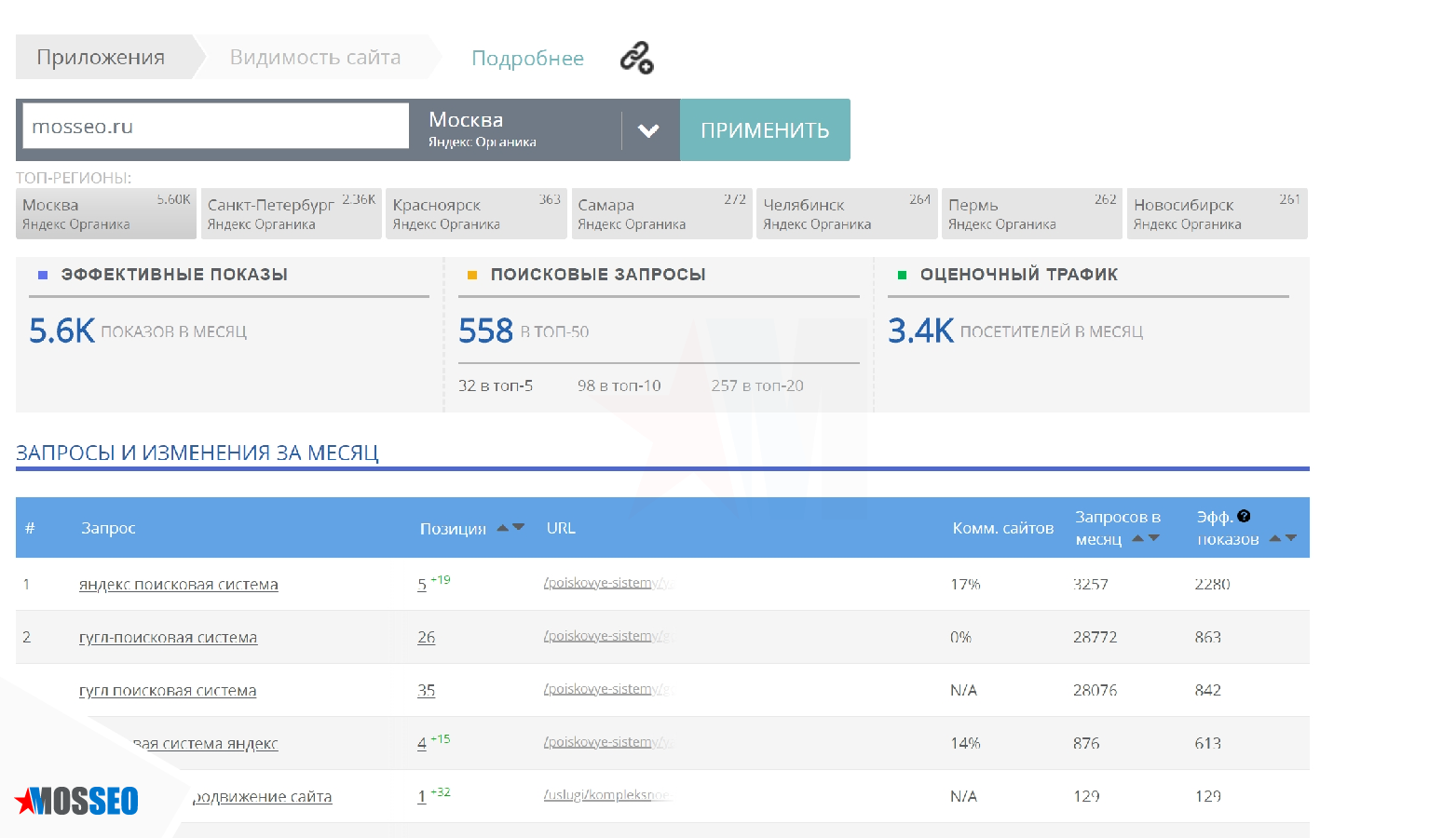Sort by Запросов в месяц arrows

coord(1146,539)
